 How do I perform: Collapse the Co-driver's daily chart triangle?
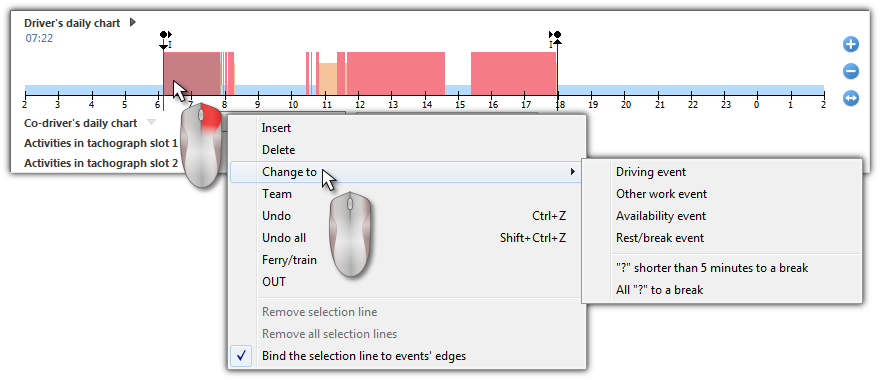pyautogui.click(x=150, y=122)
